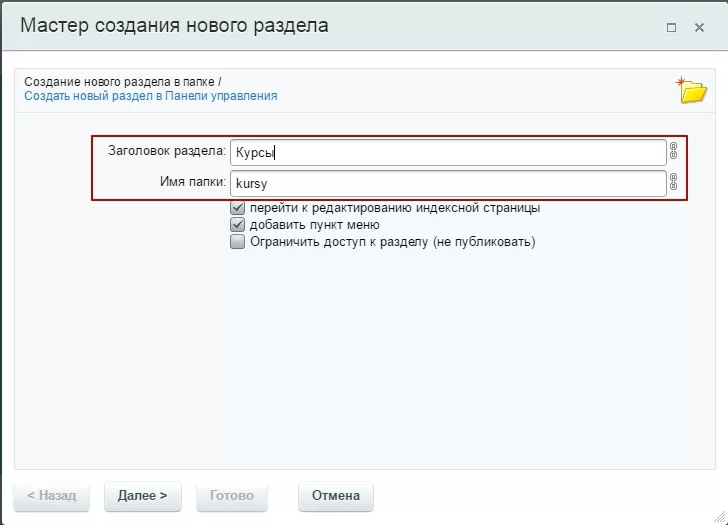Click the new folder icon in header

(691, 90)
